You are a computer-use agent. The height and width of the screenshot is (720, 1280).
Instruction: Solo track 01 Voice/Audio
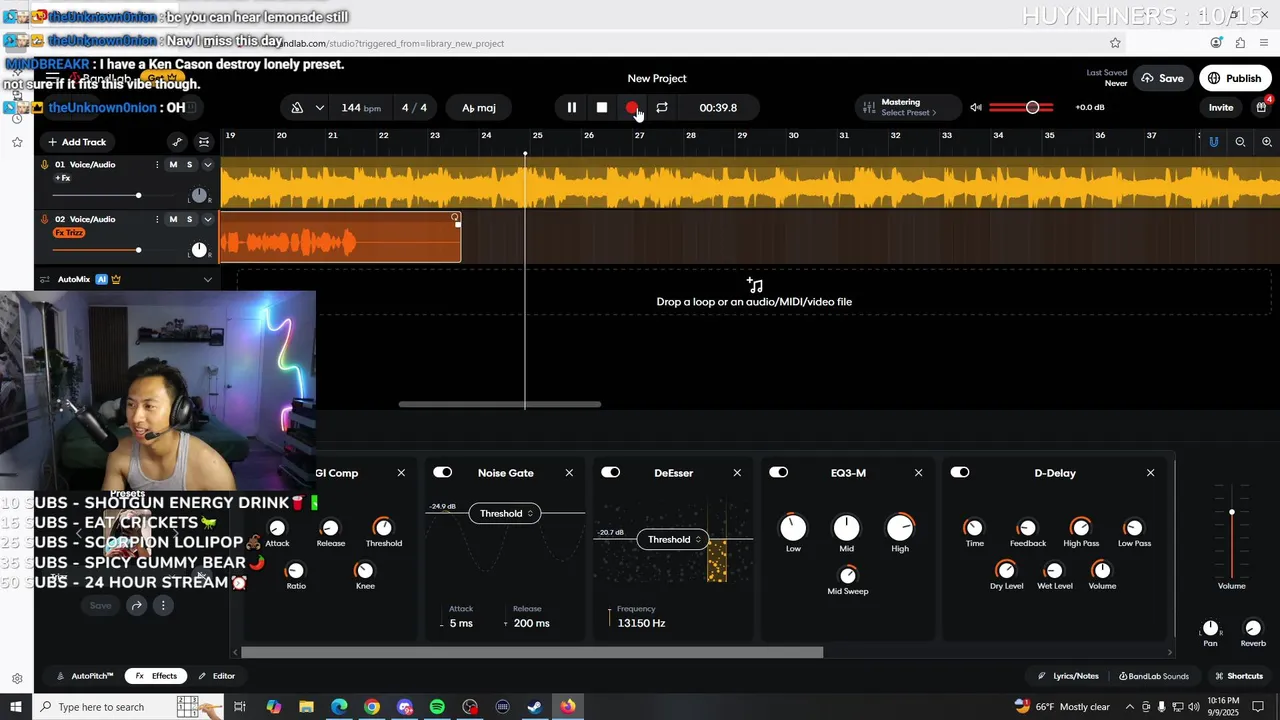click(x=189, y=165)
